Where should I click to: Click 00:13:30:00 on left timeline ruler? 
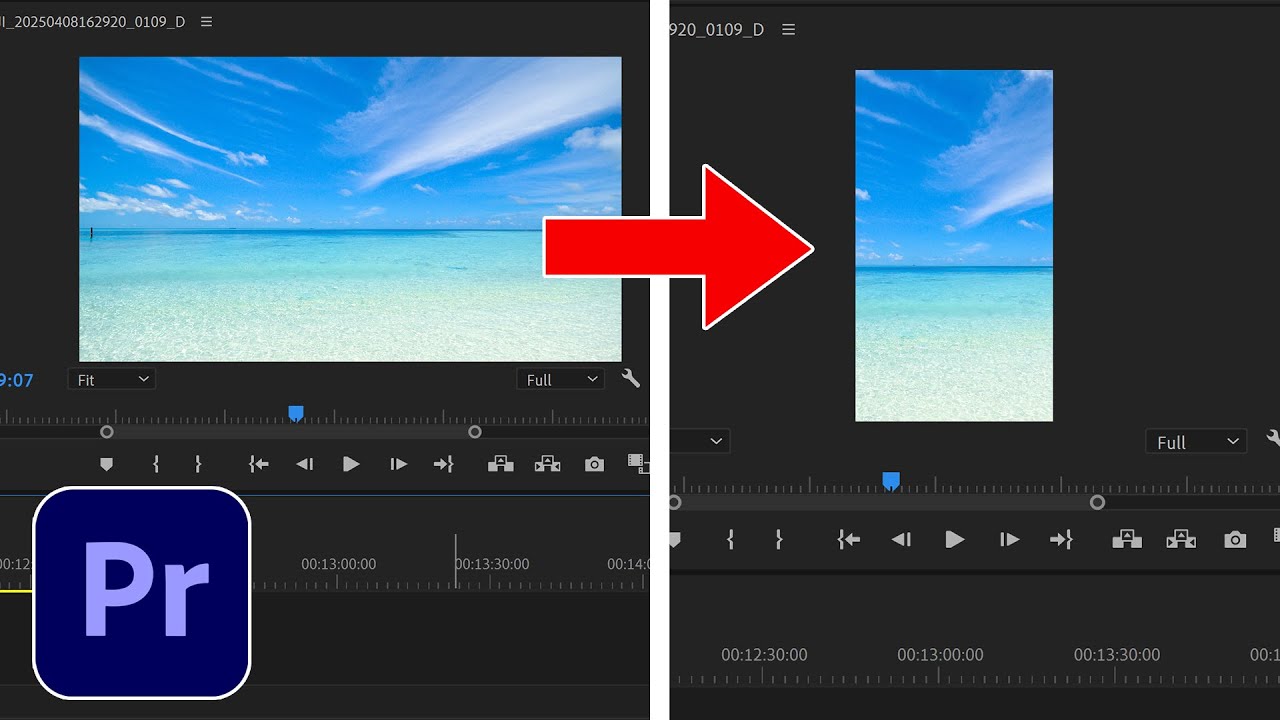click(x=492, y=564)
